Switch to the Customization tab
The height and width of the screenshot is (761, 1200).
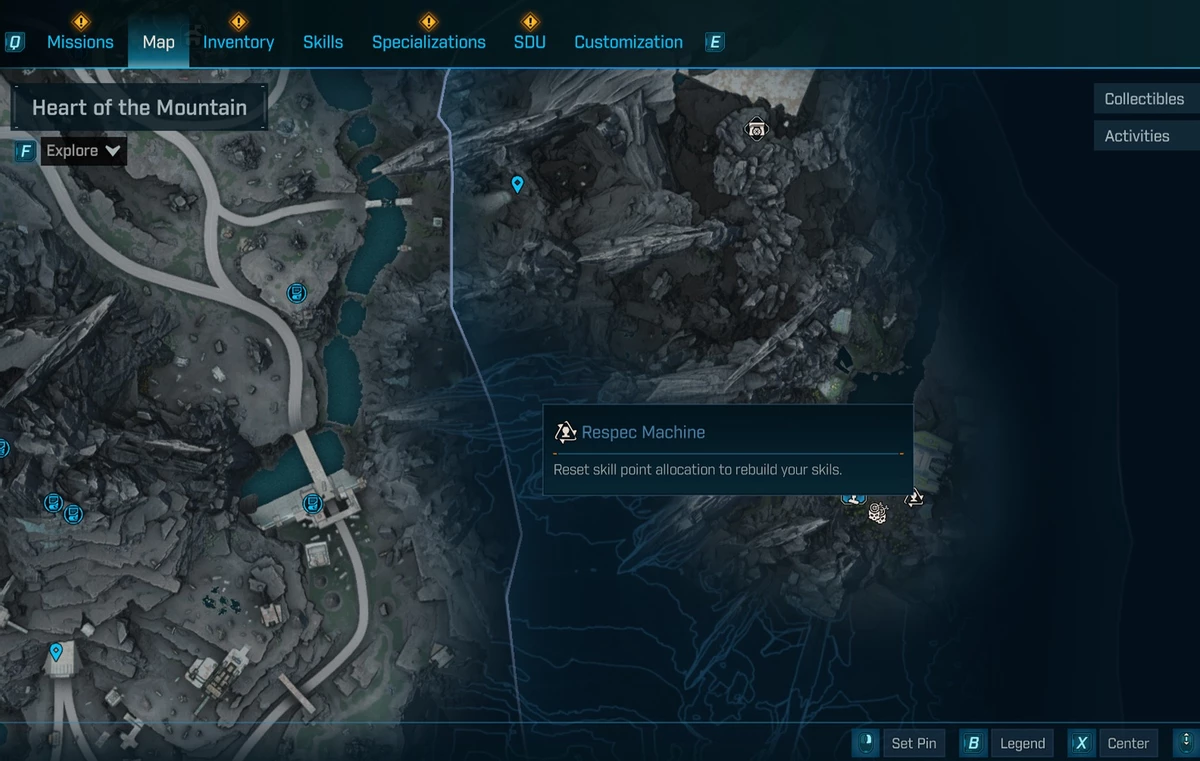pyautogui.click(x=628, y=42)
